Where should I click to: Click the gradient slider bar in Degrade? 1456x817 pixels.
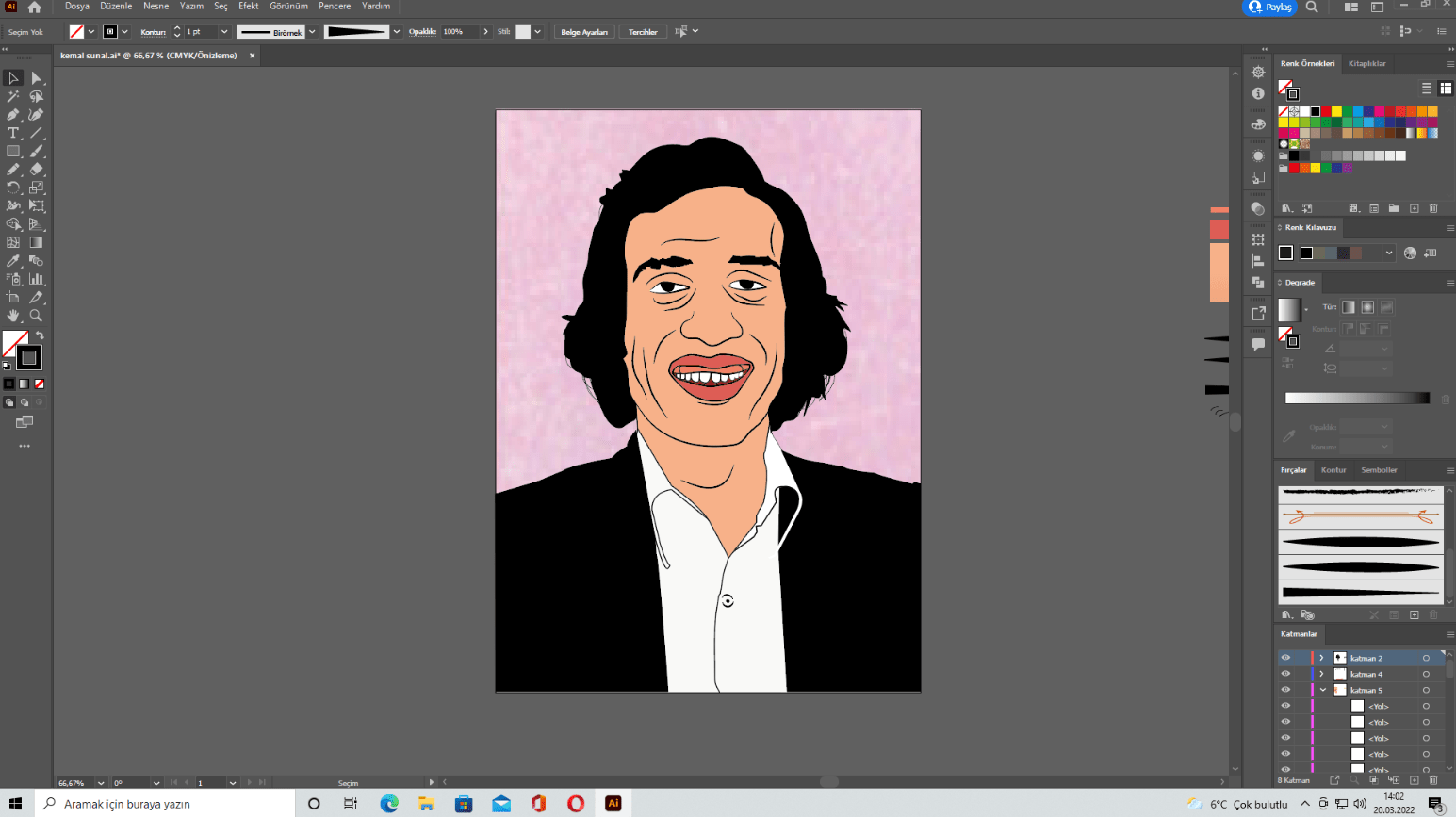(x=1357, y=399)
